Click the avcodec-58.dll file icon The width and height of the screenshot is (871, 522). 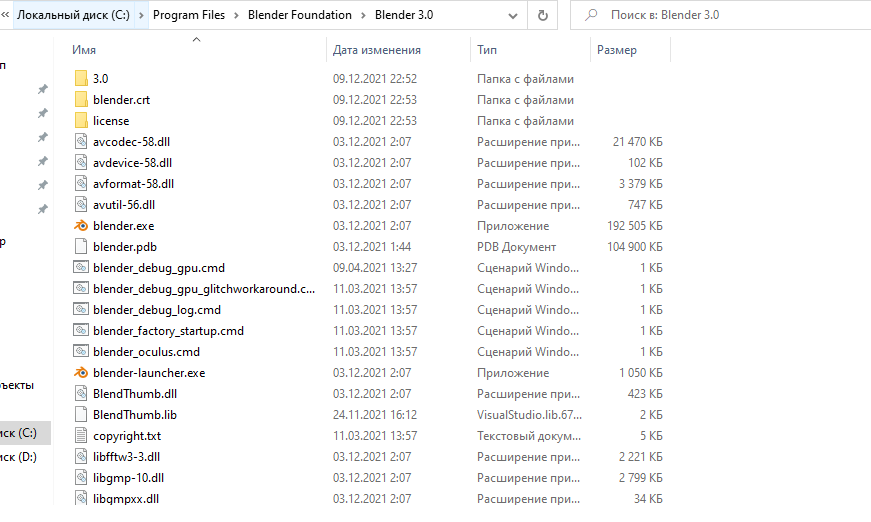click(81, 142)
